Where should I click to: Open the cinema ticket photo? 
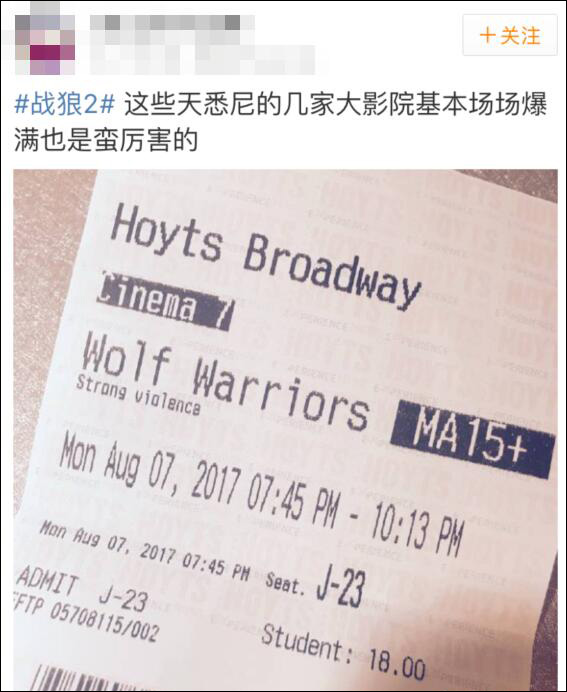pyautogui.click(x=285, y=430)
